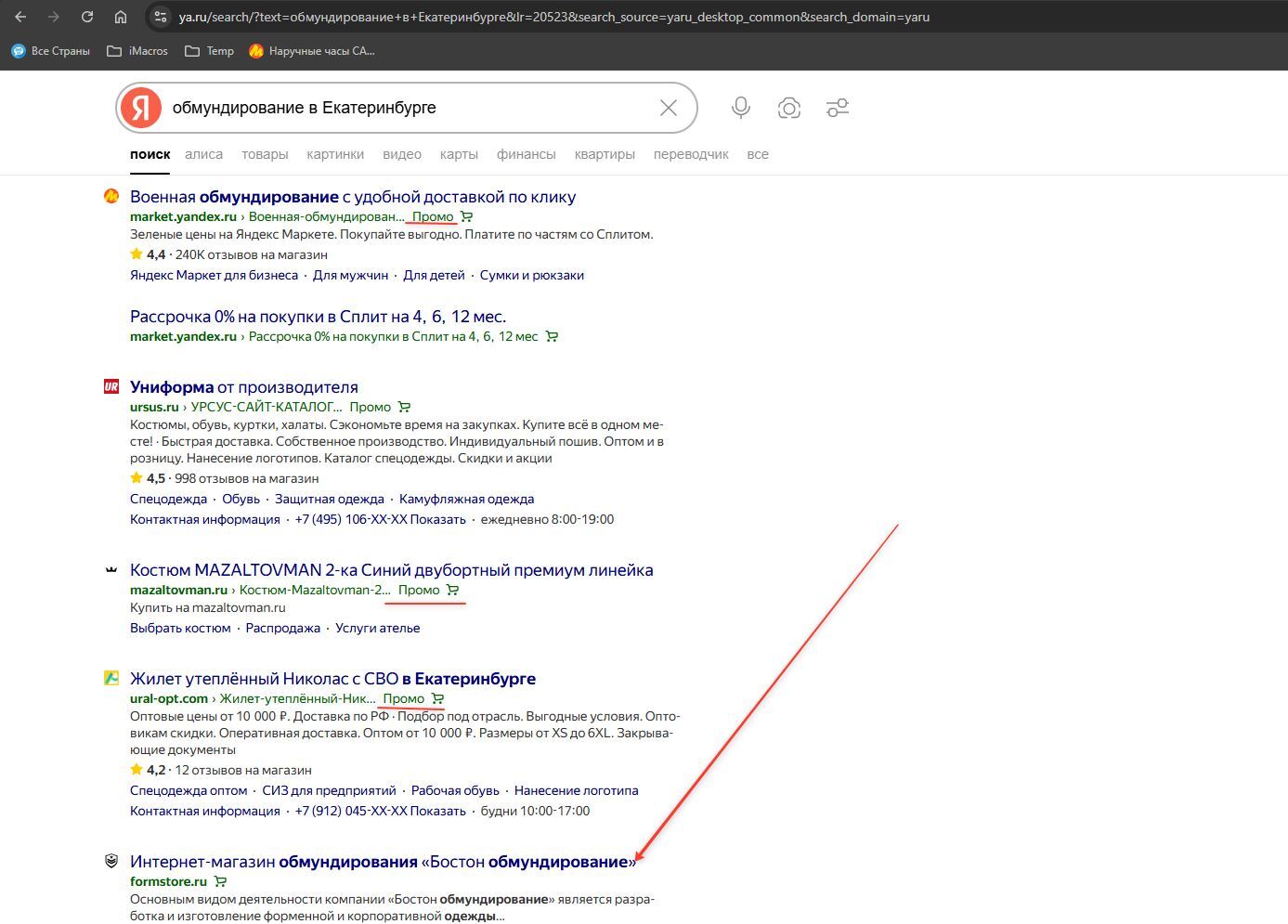Viewport: 1288px width, 924px height.
Task: Switch to the финансы tab
Action: (x=526, y=154)
